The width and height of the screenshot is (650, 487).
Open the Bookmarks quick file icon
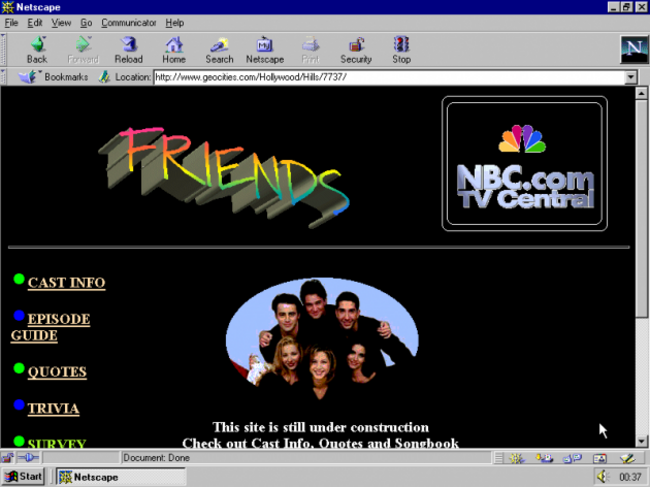click(29, 77)
